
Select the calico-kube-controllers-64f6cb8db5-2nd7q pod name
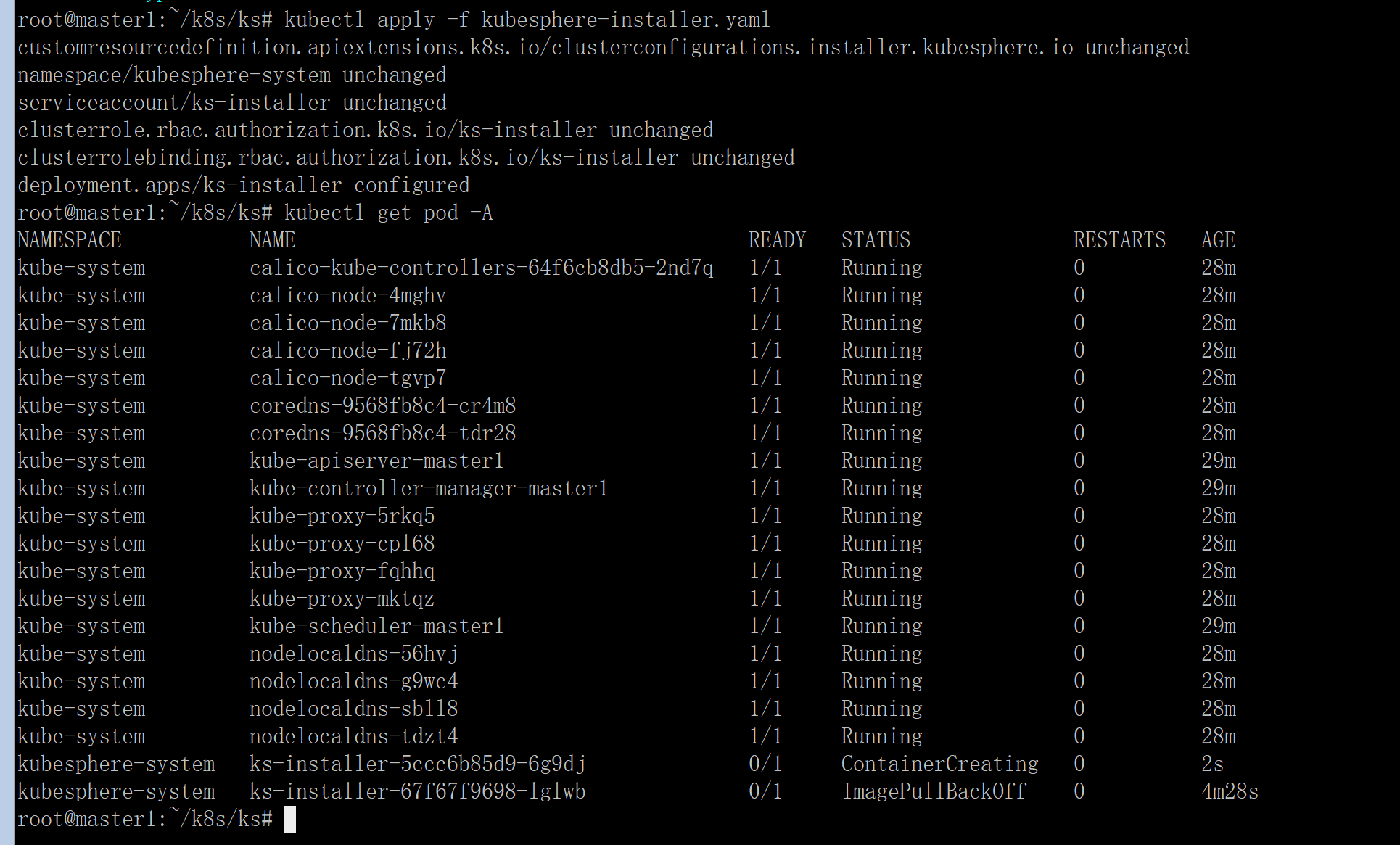coord(482,268)
